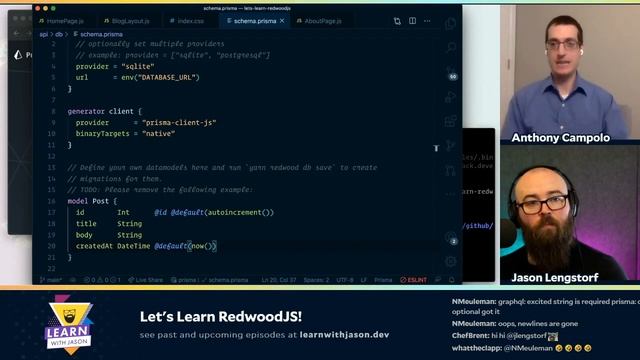Click Anthony Campolo's webcam feed
640x360 pixels.
(570, 74)
